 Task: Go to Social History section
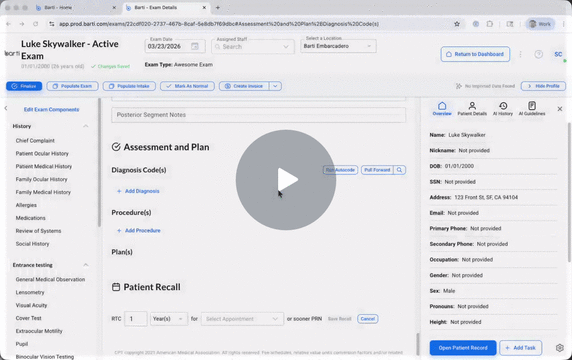[x=32, y=244]
